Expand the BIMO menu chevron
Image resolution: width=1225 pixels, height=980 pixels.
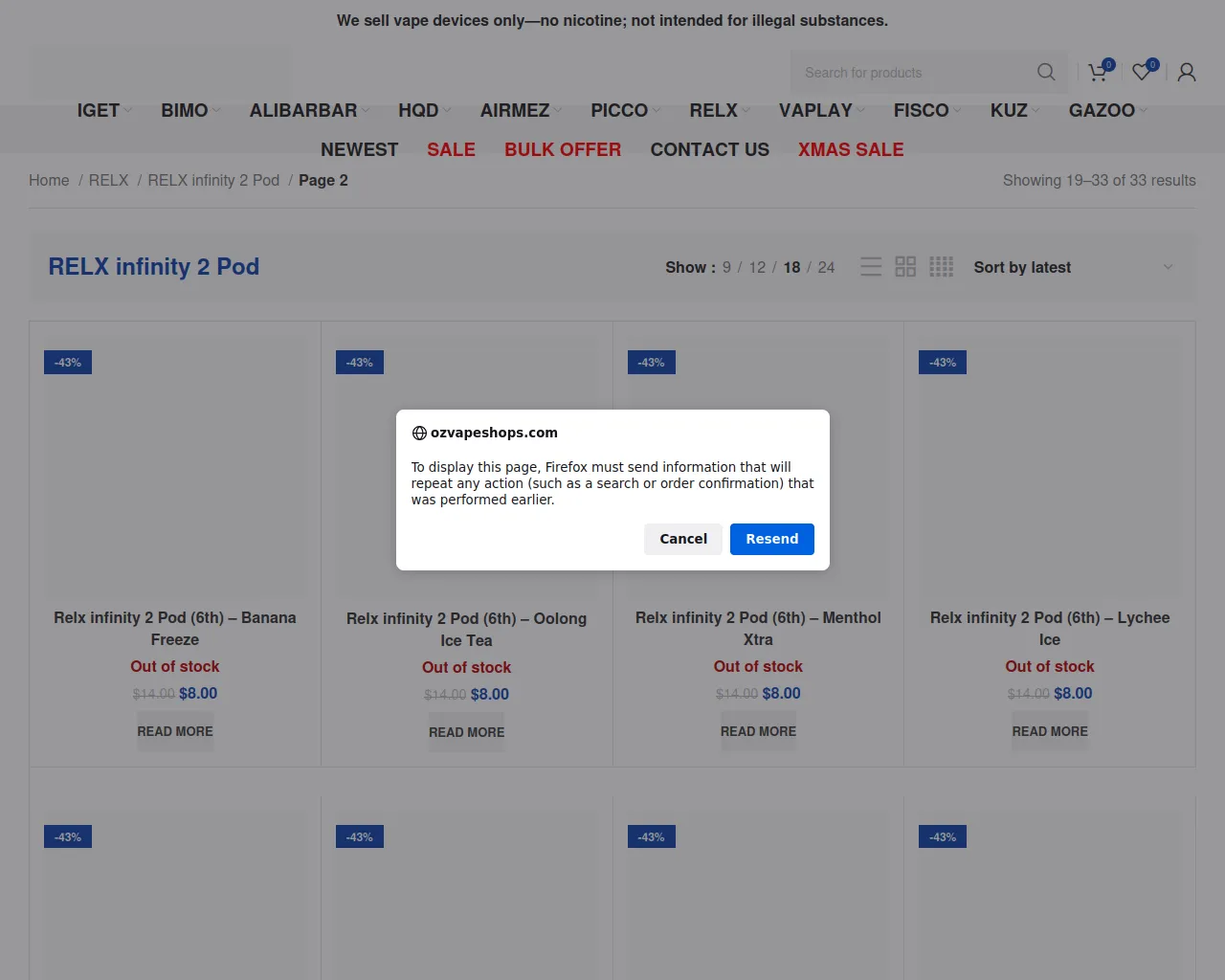point(216,111)
